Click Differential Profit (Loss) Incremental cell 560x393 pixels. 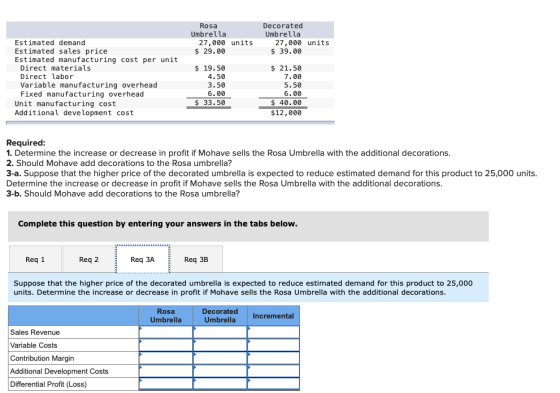(x=273, y=384)
